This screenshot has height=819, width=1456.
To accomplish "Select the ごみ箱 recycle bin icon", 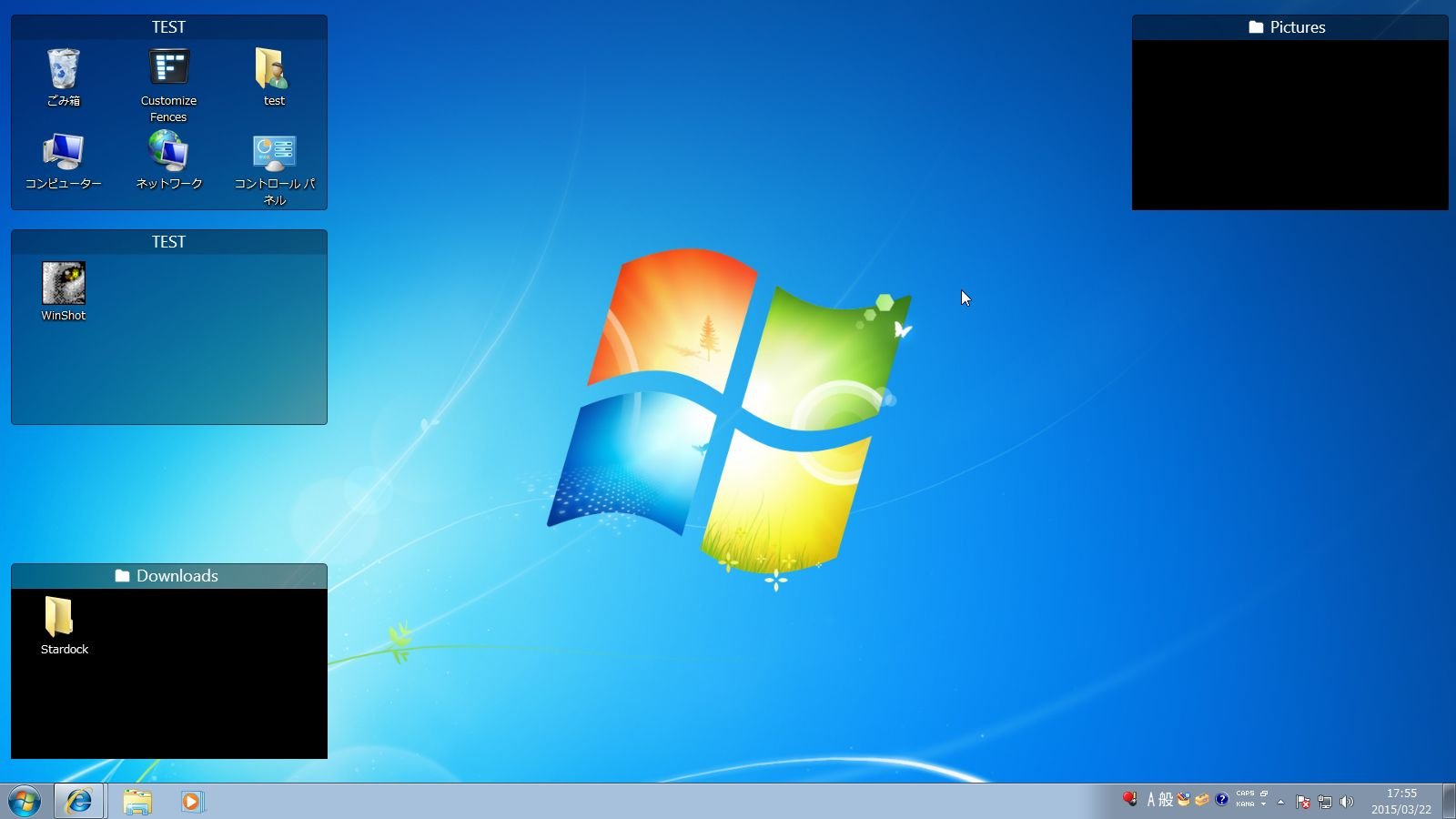I will (x=64, y=77).
